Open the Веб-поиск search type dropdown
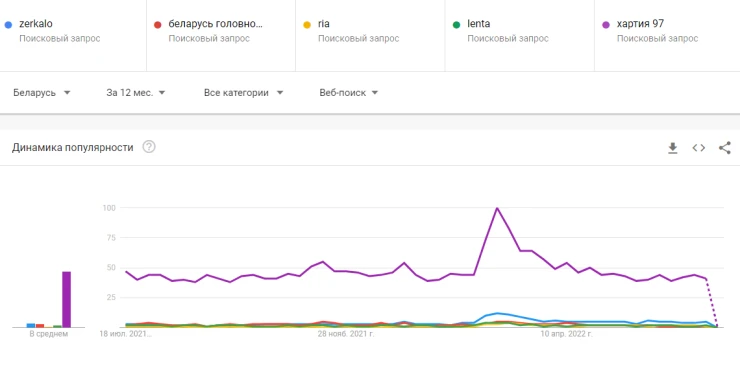The width and height of the screenshot is (740, 376). 348,93
